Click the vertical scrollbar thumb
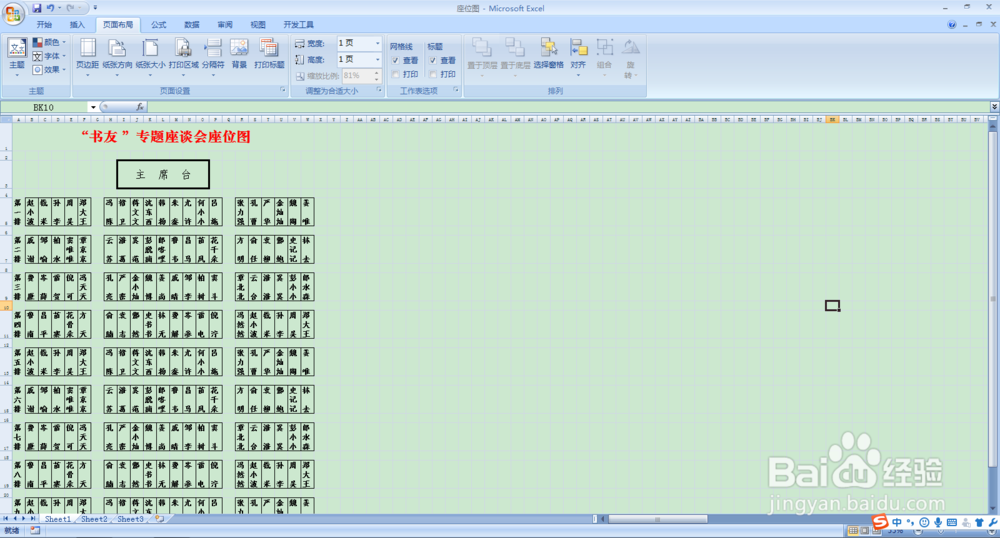The height and width of the screenshot is (538, 1000). tap(992, 299)
